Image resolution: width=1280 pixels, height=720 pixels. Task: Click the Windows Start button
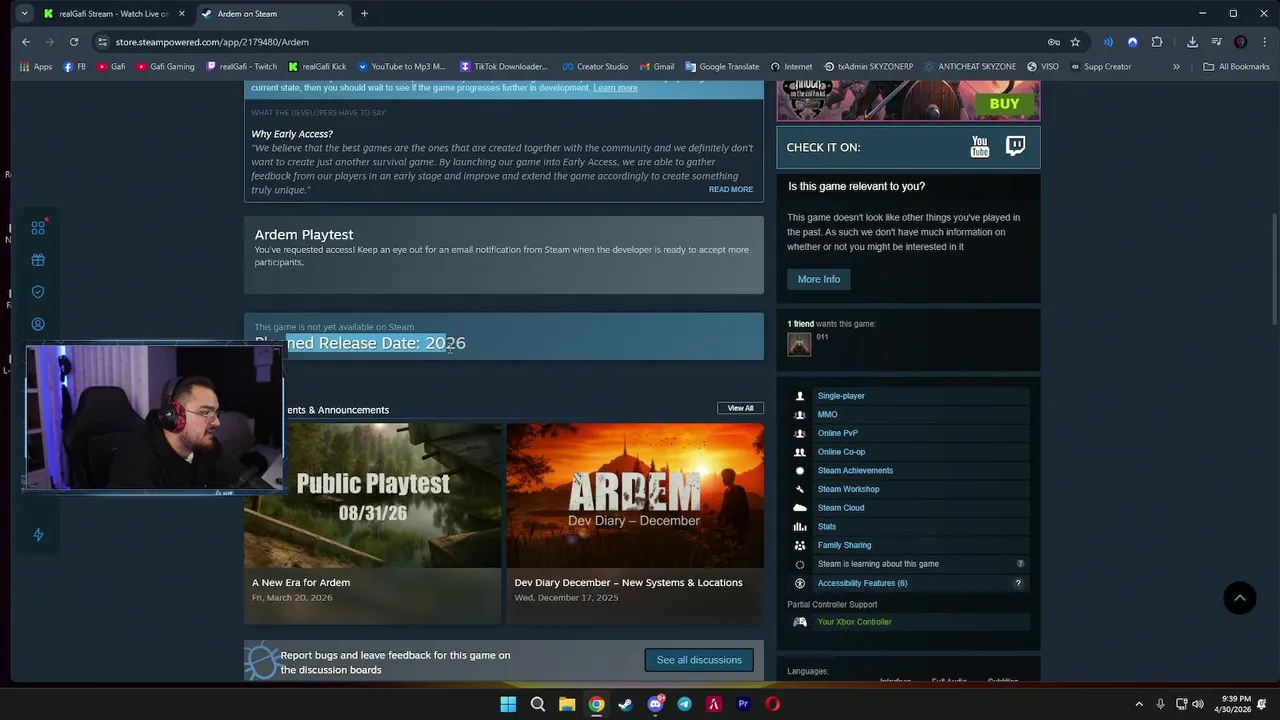click(x=508, y=704)
